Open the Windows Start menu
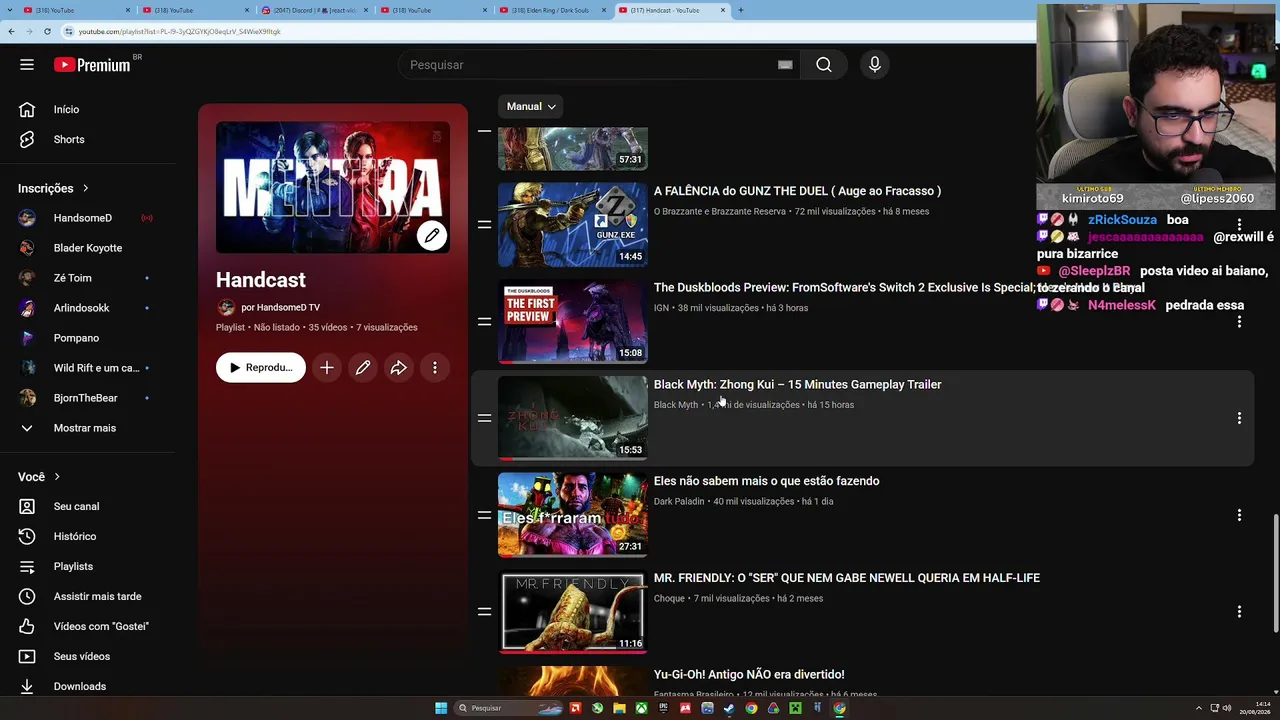 click(x=441, y=708)
